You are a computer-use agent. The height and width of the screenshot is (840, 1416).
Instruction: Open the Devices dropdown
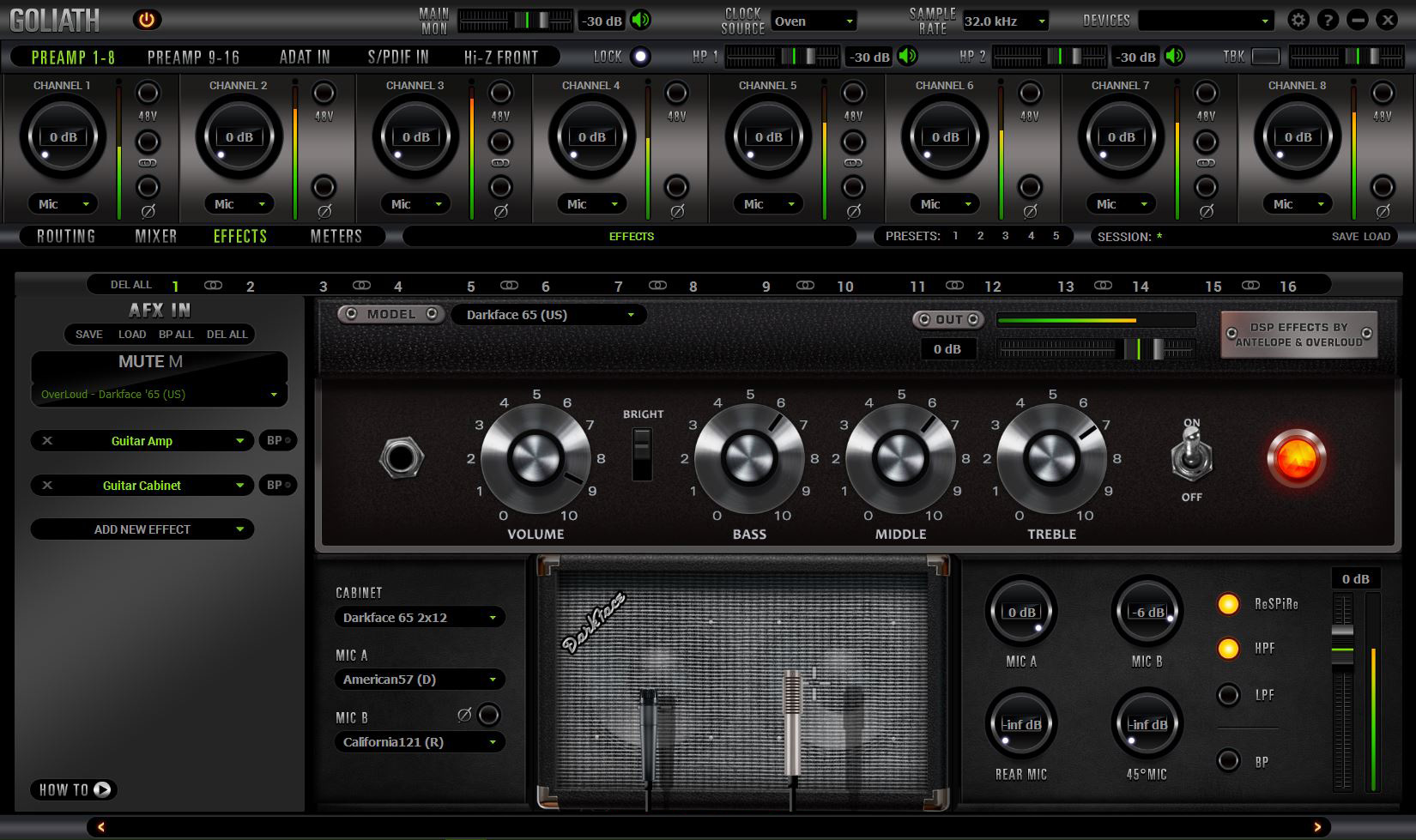pos(1206,21)
